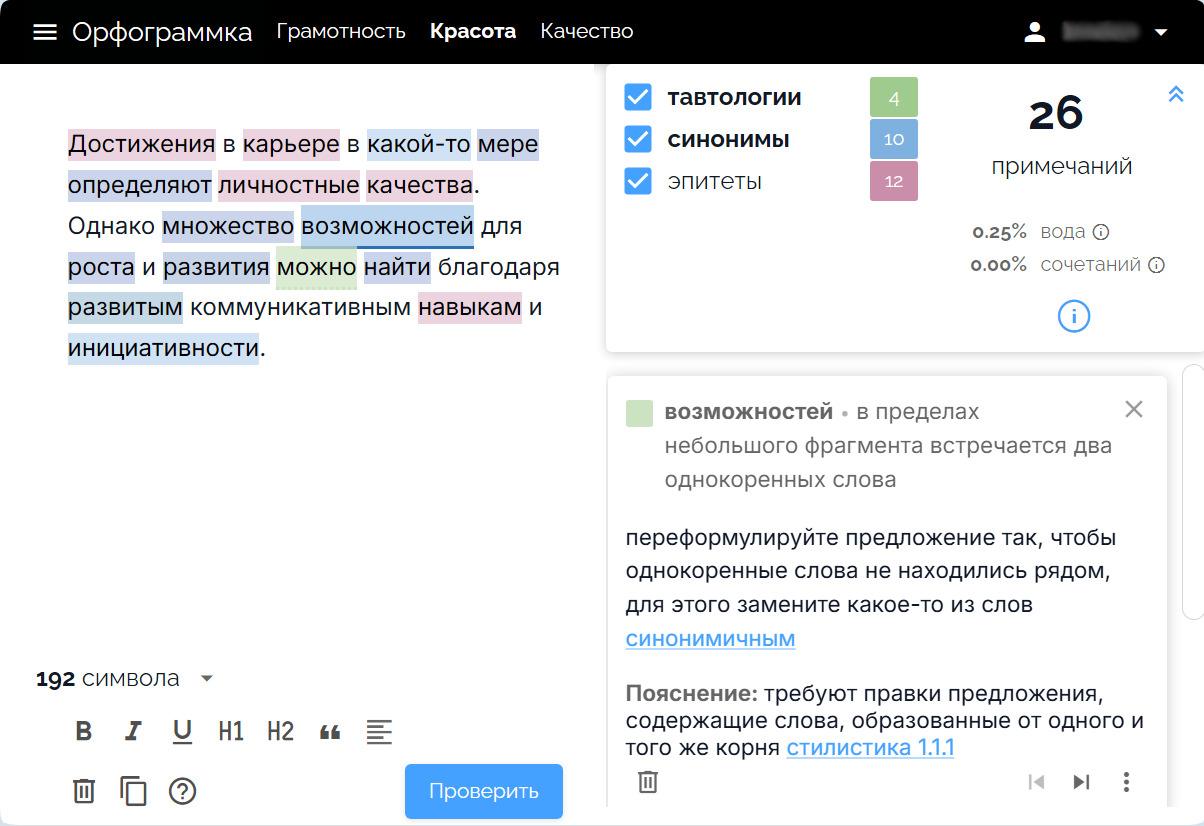Open the character count dropdown
The width and height of the screenshot is (1204, 826).
pyautogui.click(x=207, y=679)
